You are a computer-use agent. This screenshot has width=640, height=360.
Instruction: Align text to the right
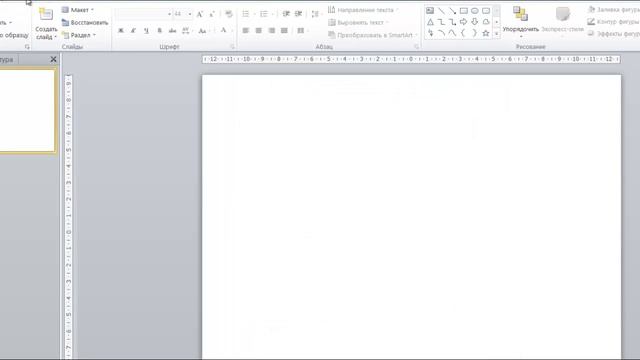point(271,31)
